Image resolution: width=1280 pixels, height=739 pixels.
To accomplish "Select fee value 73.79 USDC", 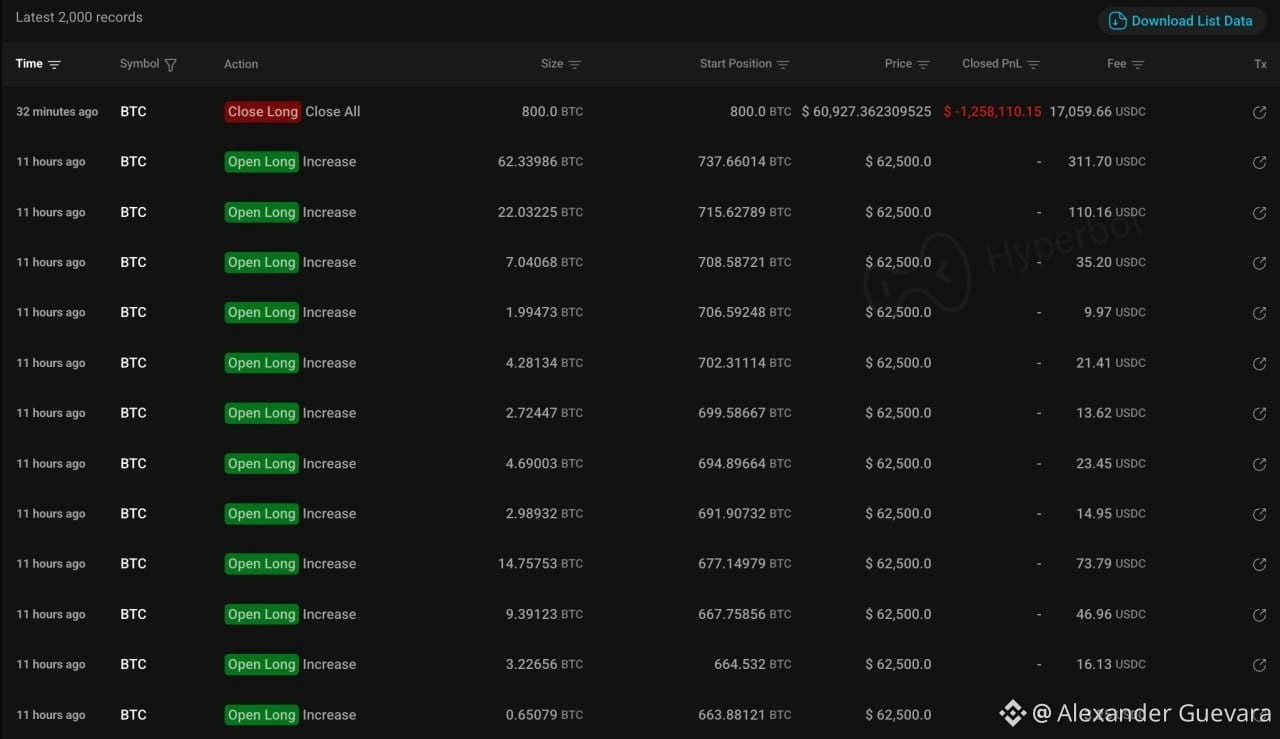I will 1110,564.
